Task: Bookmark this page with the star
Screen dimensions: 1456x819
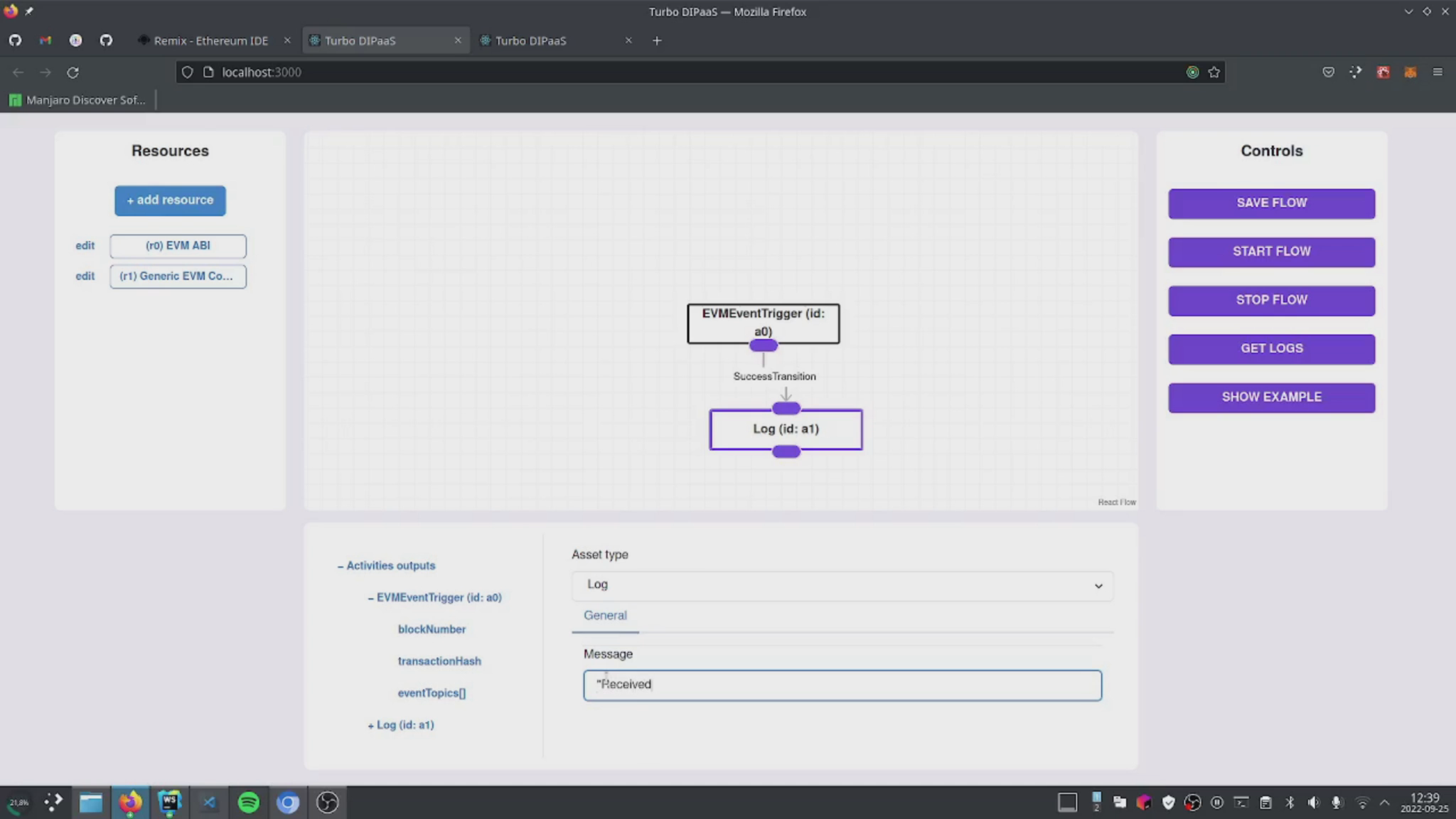Action: (x=1214, y=73)
